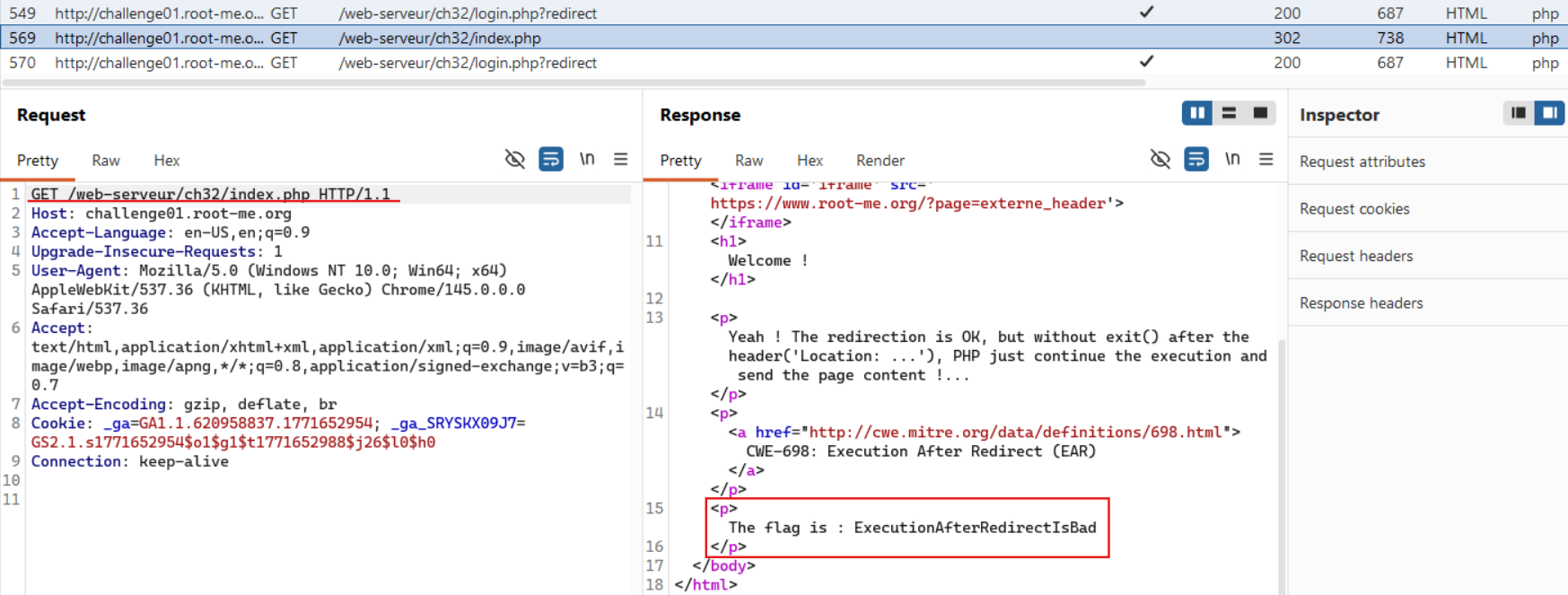Expand Request attributes section in Inspector
The height and width of the screenshot is (595, 1568).
pos(1362,162)
